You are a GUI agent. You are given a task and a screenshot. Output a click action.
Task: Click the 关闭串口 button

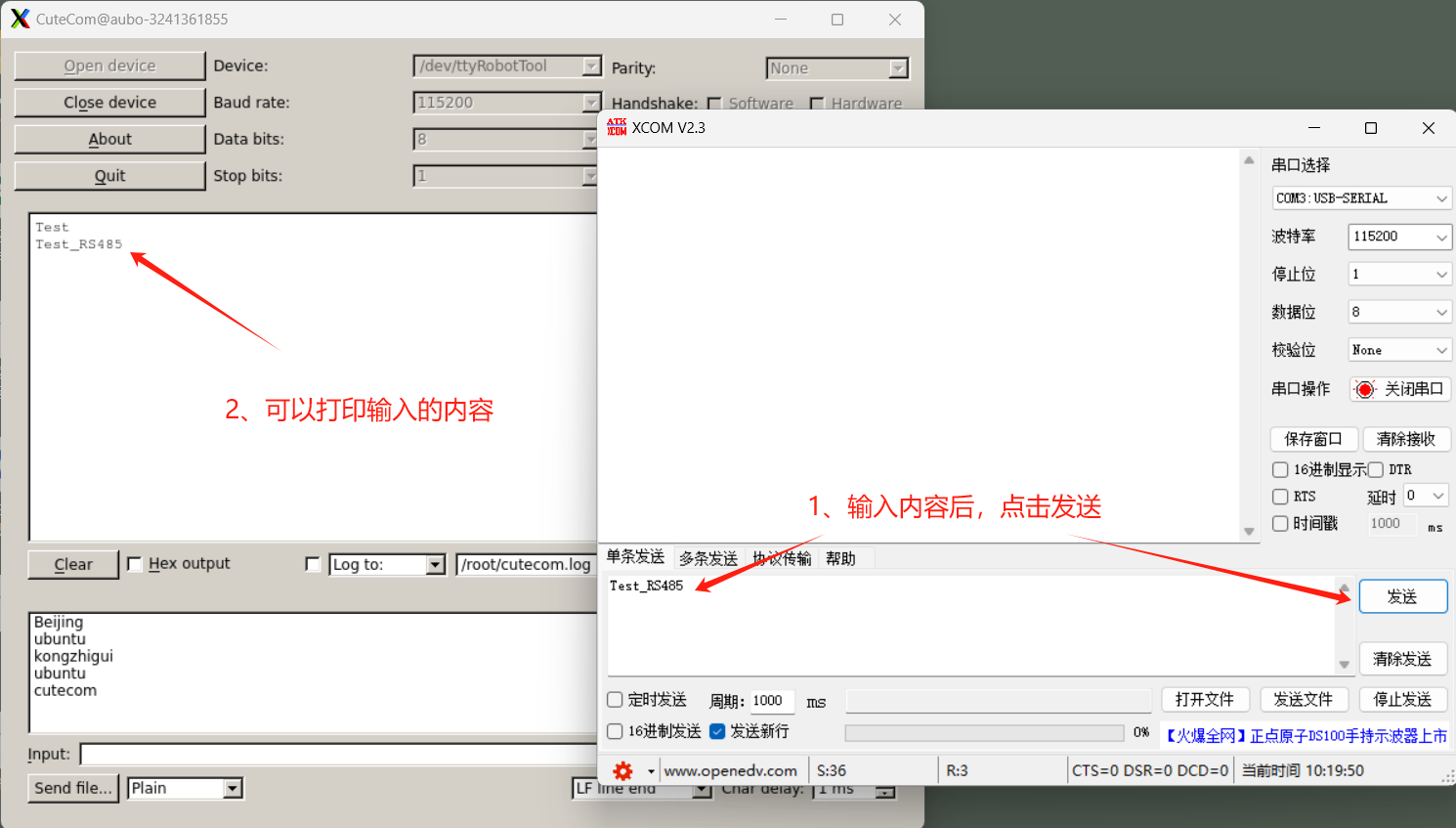coord(1400,389)
